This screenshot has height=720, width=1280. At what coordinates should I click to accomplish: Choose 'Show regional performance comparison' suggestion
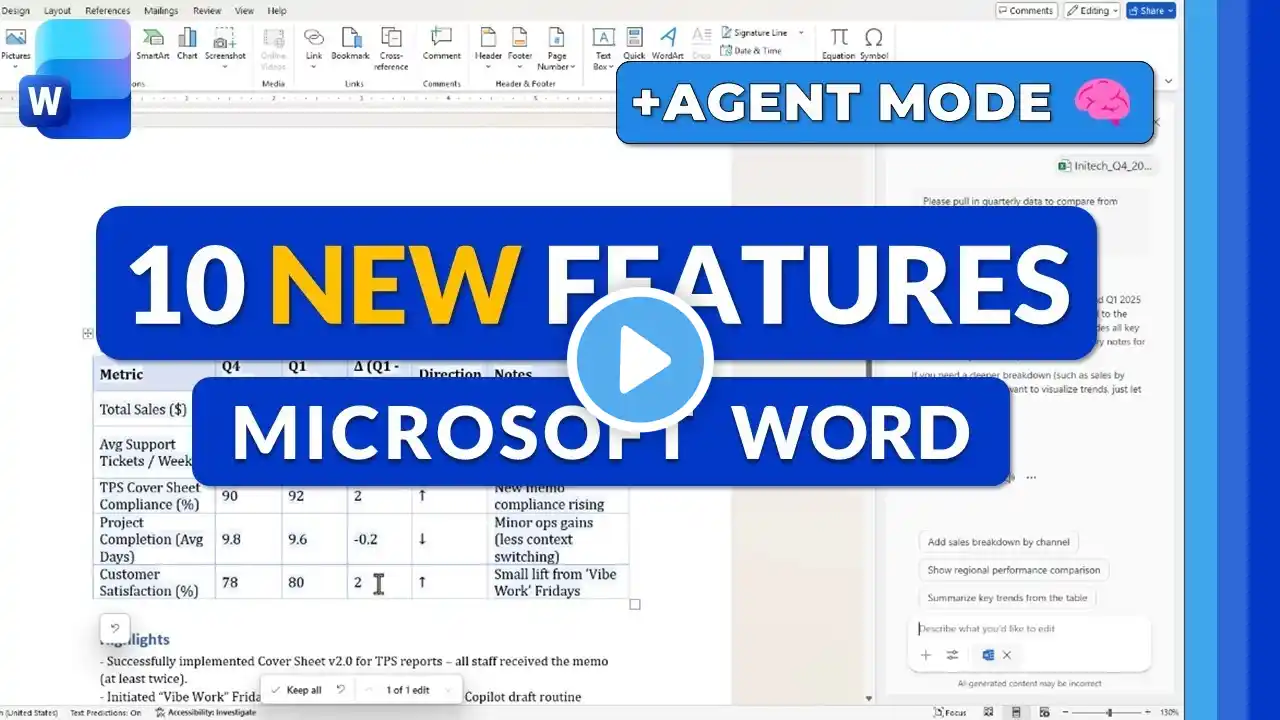[x=1013, y=570]
